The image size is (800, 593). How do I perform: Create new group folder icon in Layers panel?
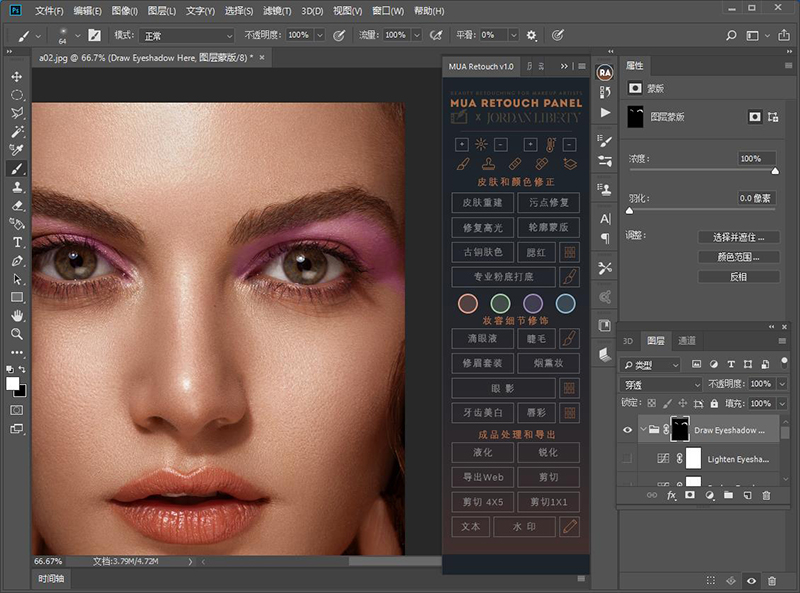(x=728, y=495)
